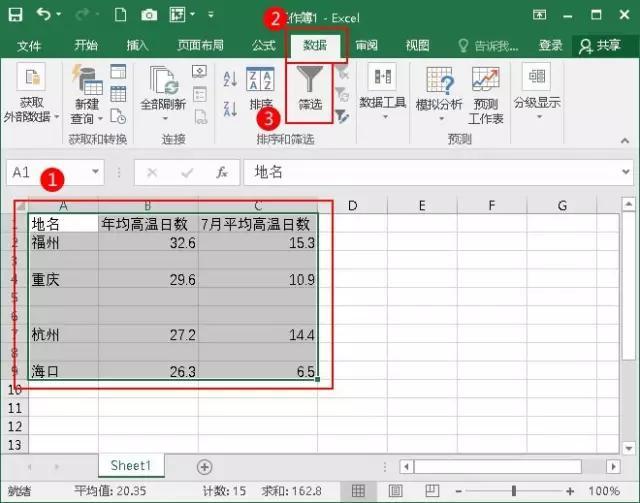Click the Redo arrow icon
640x503 pixels.
click(83, 15)
